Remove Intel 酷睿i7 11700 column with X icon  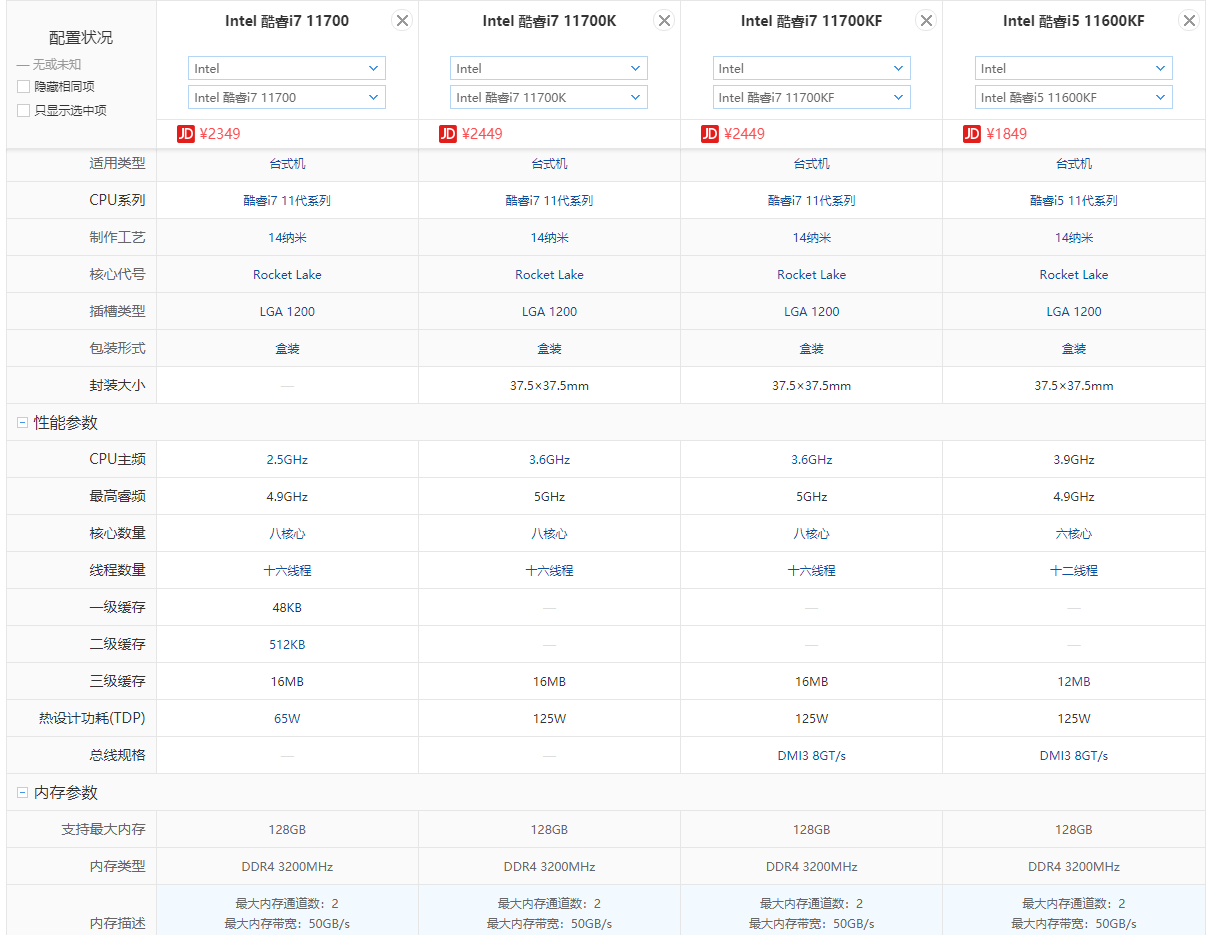(x=401, y=21)
